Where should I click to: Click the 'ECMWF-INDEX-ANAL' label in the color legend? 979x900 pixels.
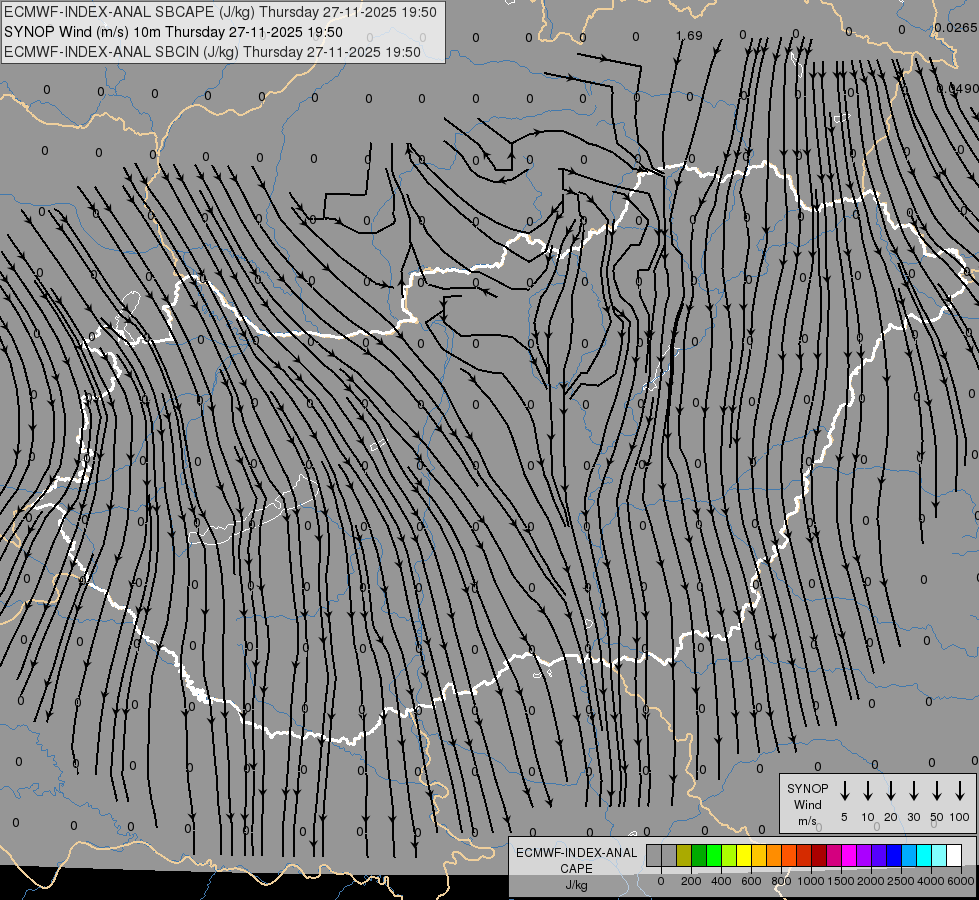tap(576, 853)
